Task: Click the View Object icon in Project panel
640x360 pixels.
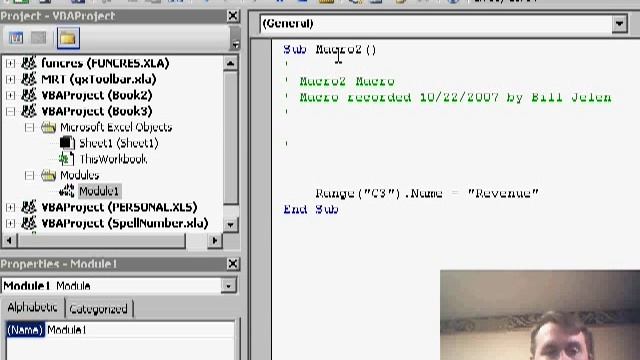Action: (39, 38)
